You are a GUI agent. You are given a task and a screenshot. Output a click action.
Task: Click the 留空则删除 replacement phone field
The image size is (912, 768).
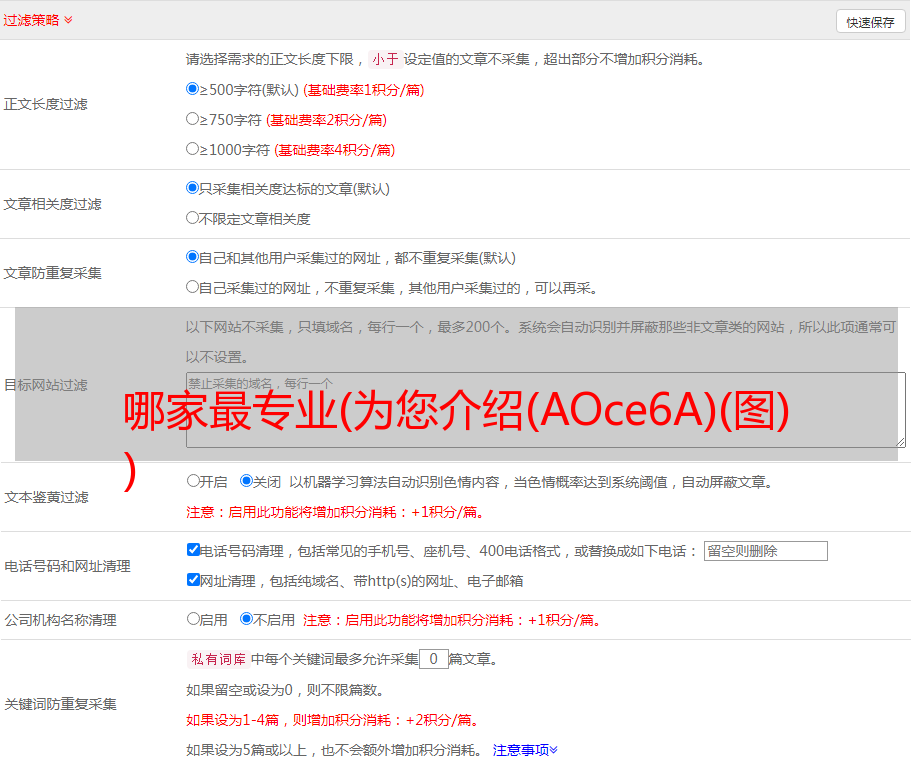tap(765, 551)
